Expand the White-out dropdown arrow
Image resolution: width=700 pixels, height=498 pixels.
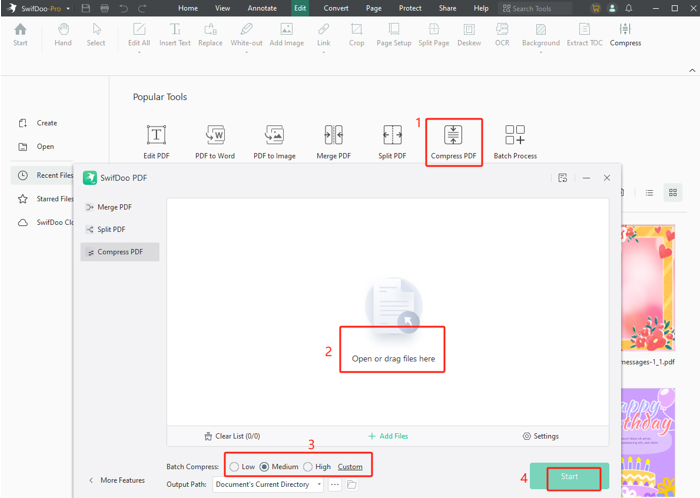click(x=246, y=53)
